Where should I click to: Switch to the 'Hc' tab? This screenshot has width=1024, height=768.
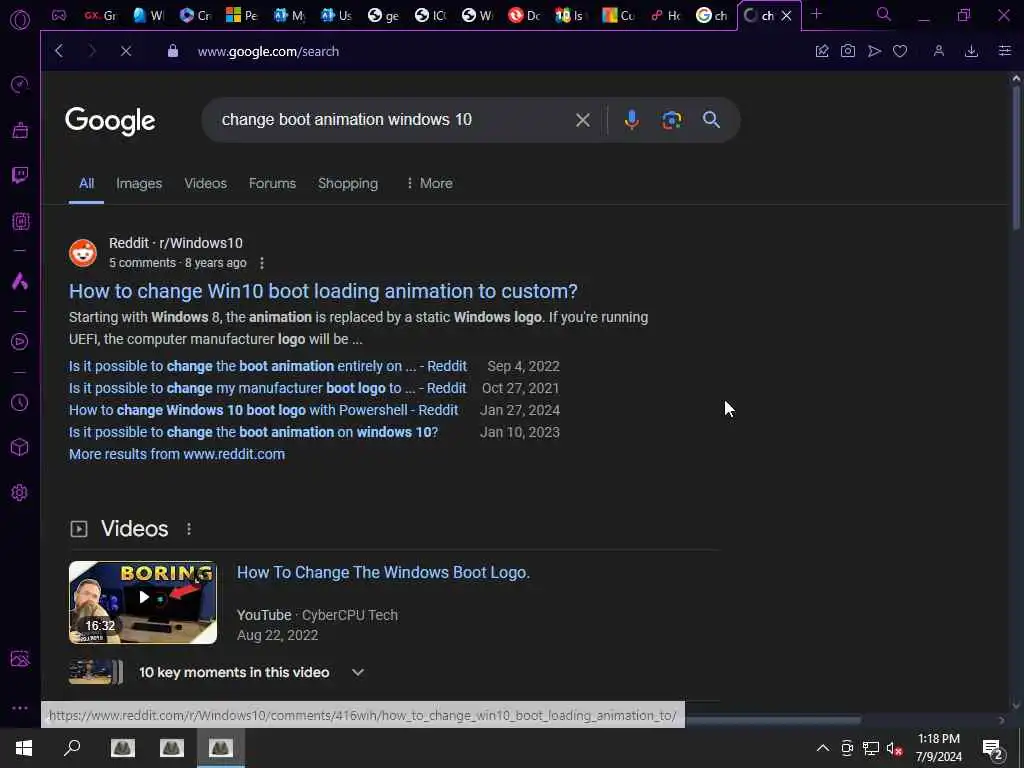(665, 16)
